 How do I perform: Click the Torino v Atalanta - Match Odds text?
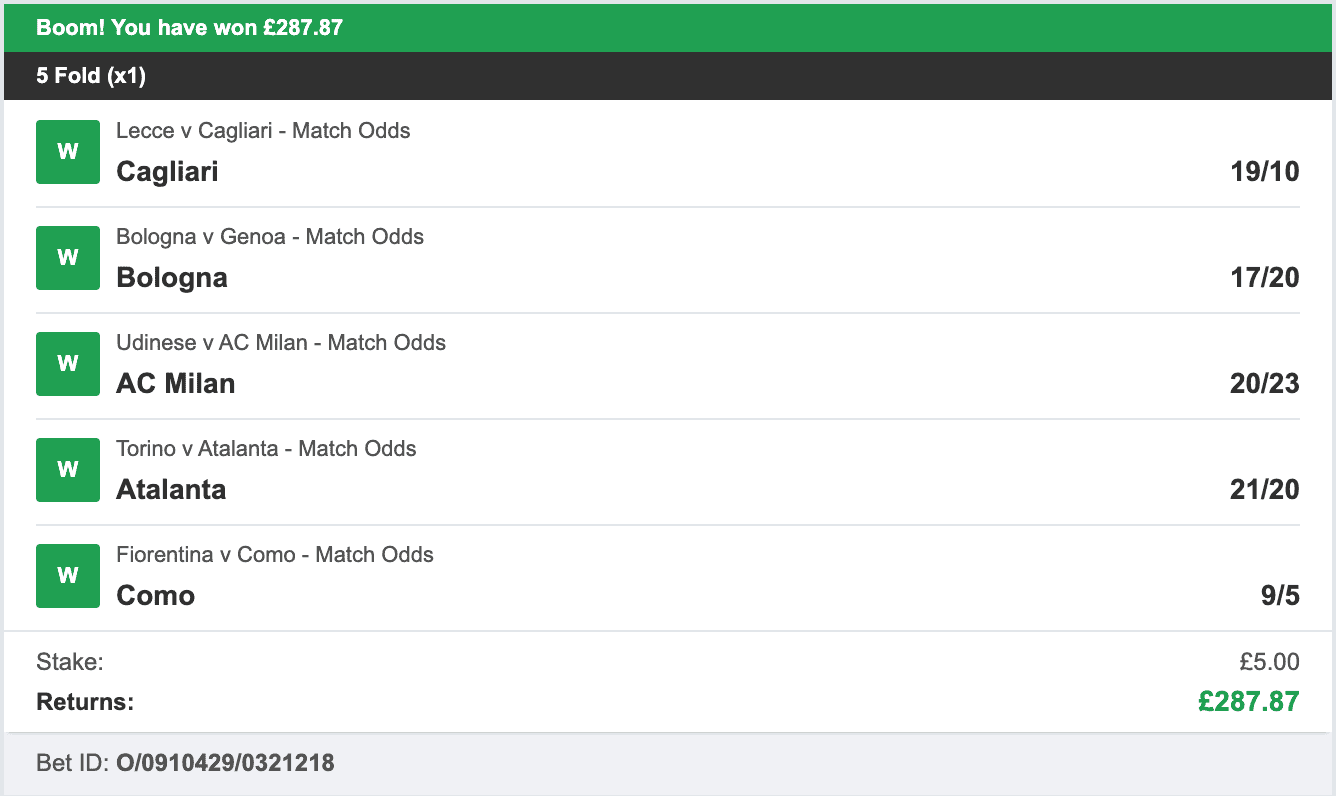(x=265, y=448)
